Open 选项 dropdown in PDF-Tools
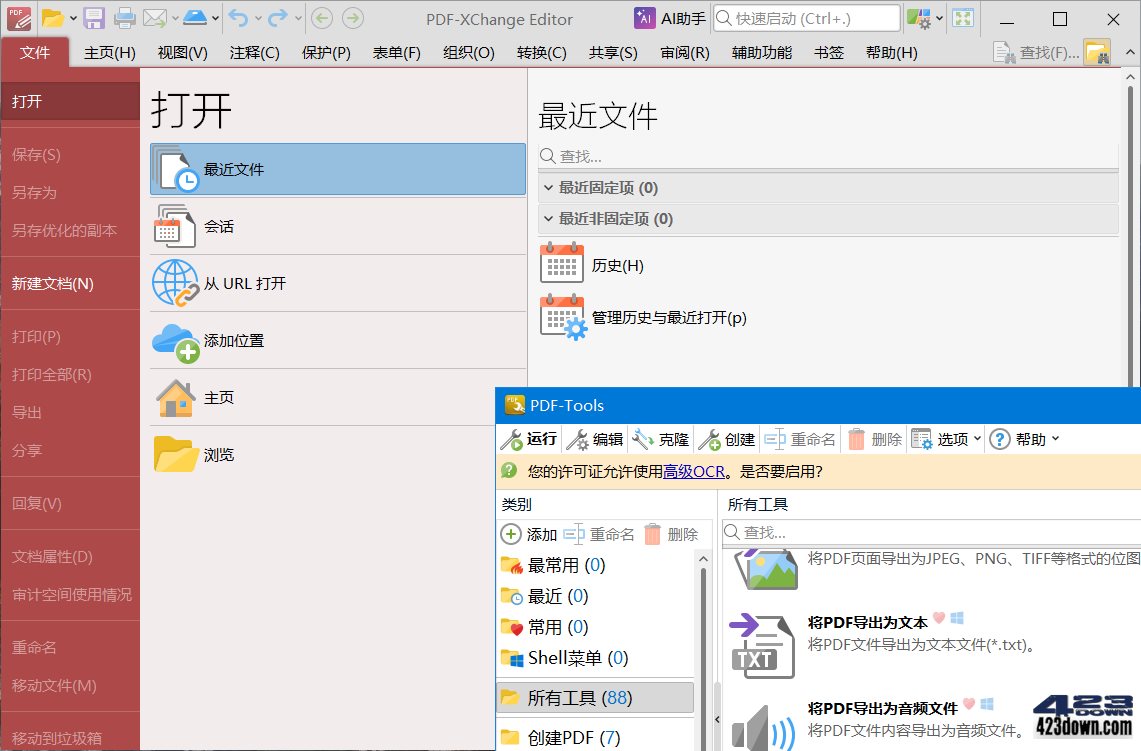Viewport: 1141px width, 751px height. (946, 439)
